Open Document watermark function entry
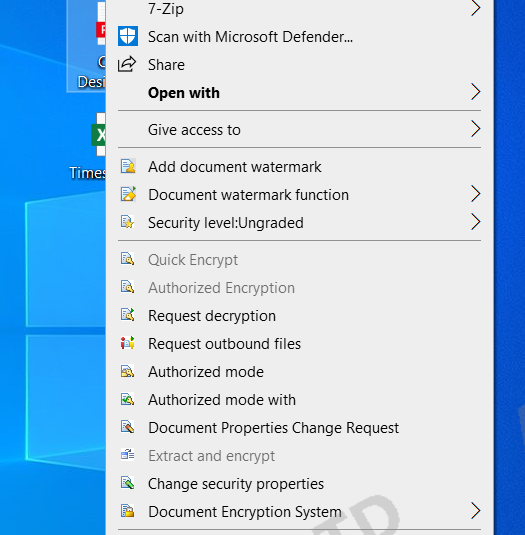The height and width of the screenshot is (535, 525). tap(300, 194)
